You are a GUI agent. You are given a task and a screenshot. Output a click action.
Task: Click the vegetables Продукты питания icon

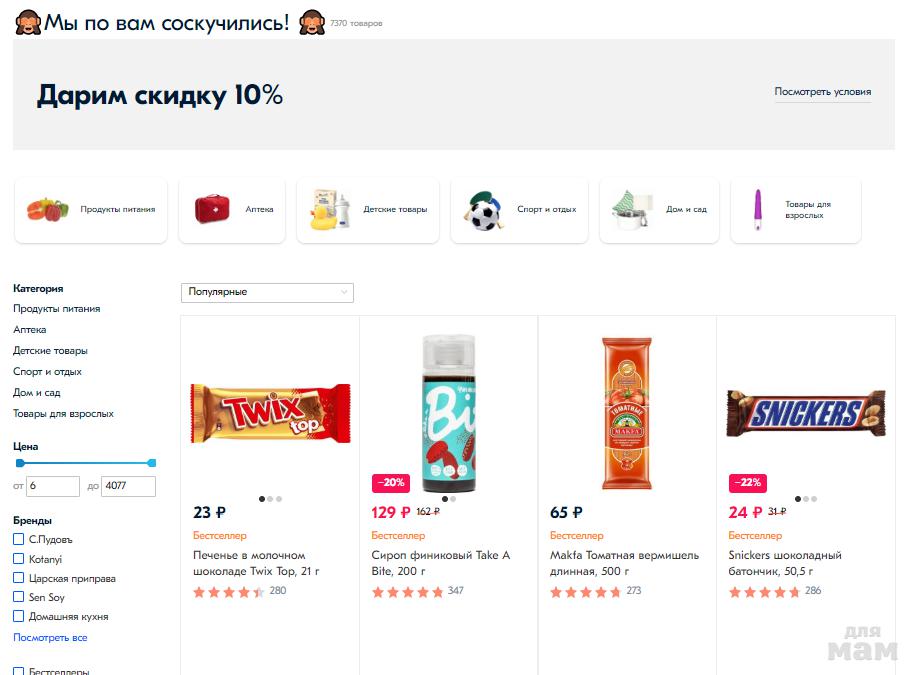click(x=47, y=210)
